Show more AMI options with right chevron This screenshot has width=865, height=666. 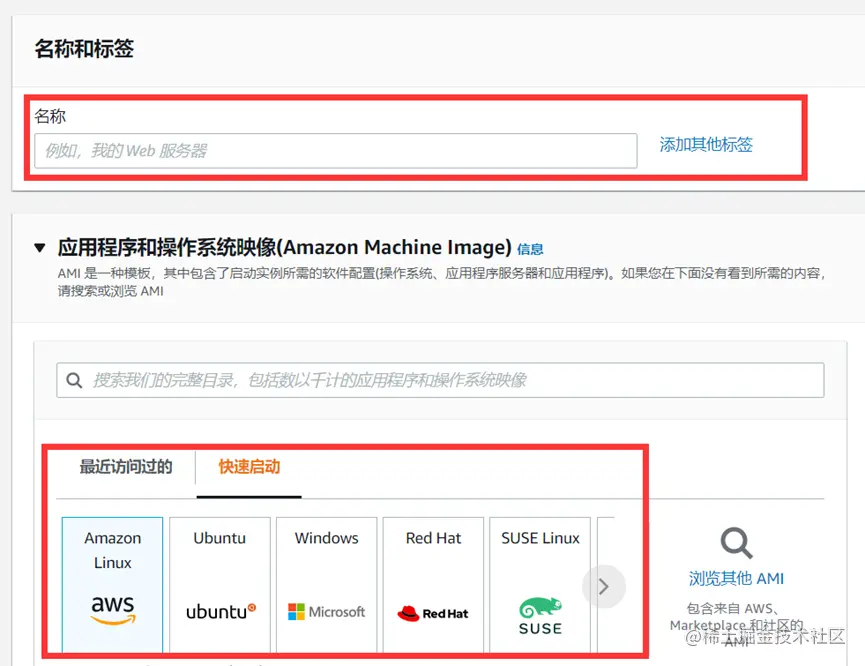604,587
